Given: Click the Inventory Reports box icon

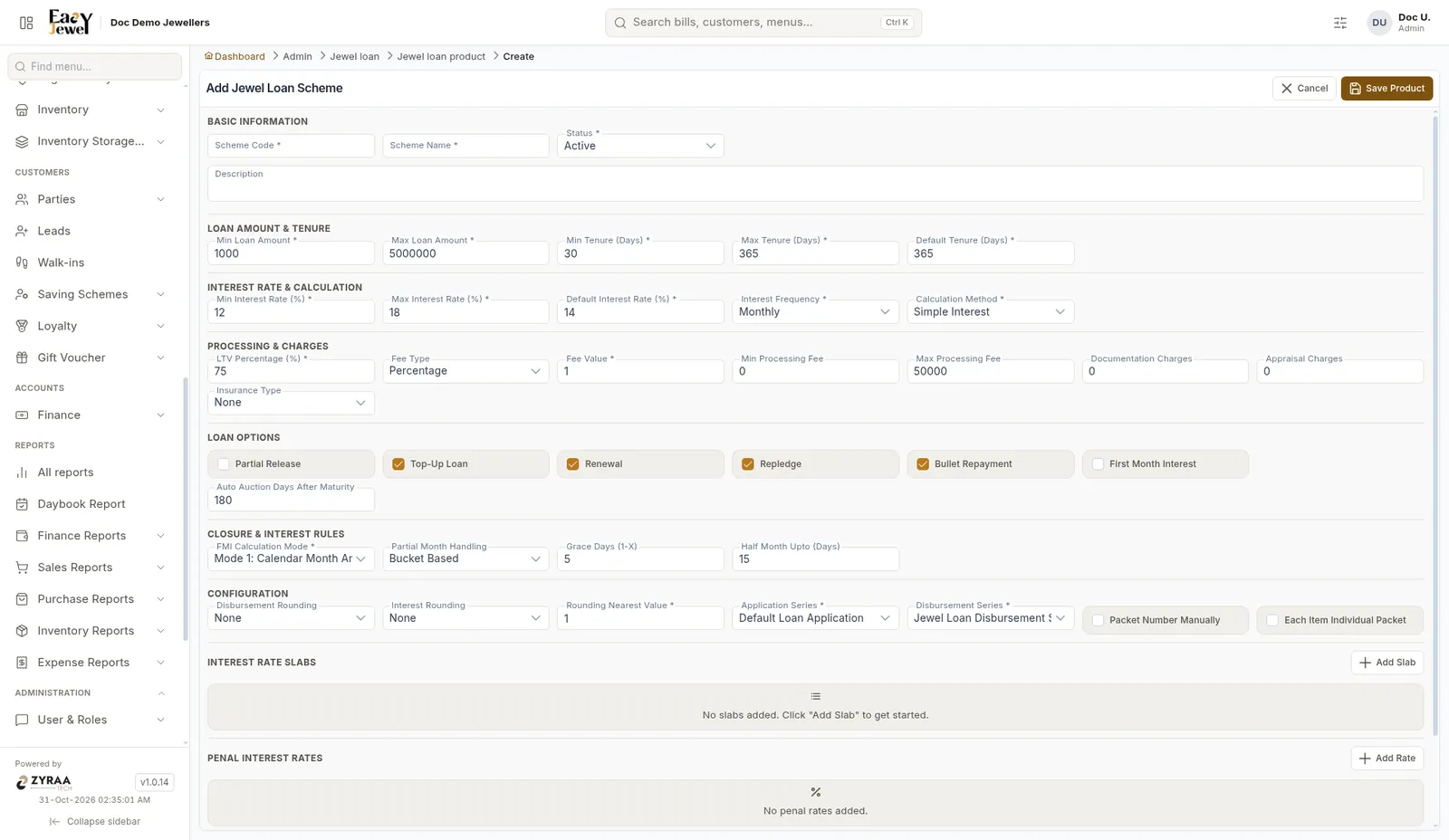Looking at the screenshot, I should [22, 631].
